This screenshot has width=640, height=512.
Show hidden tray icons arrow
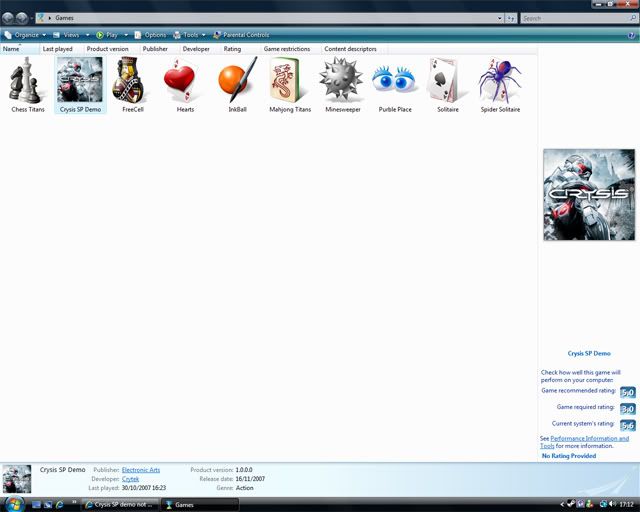(562, 505)
